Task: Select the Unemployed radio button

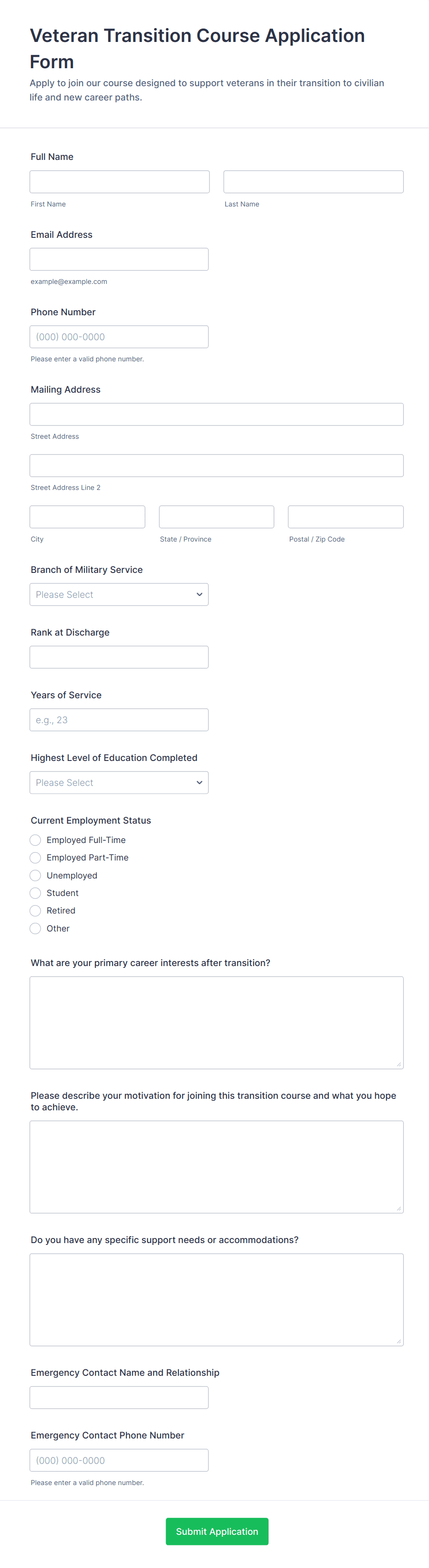Action: click(x=36, y=875)
